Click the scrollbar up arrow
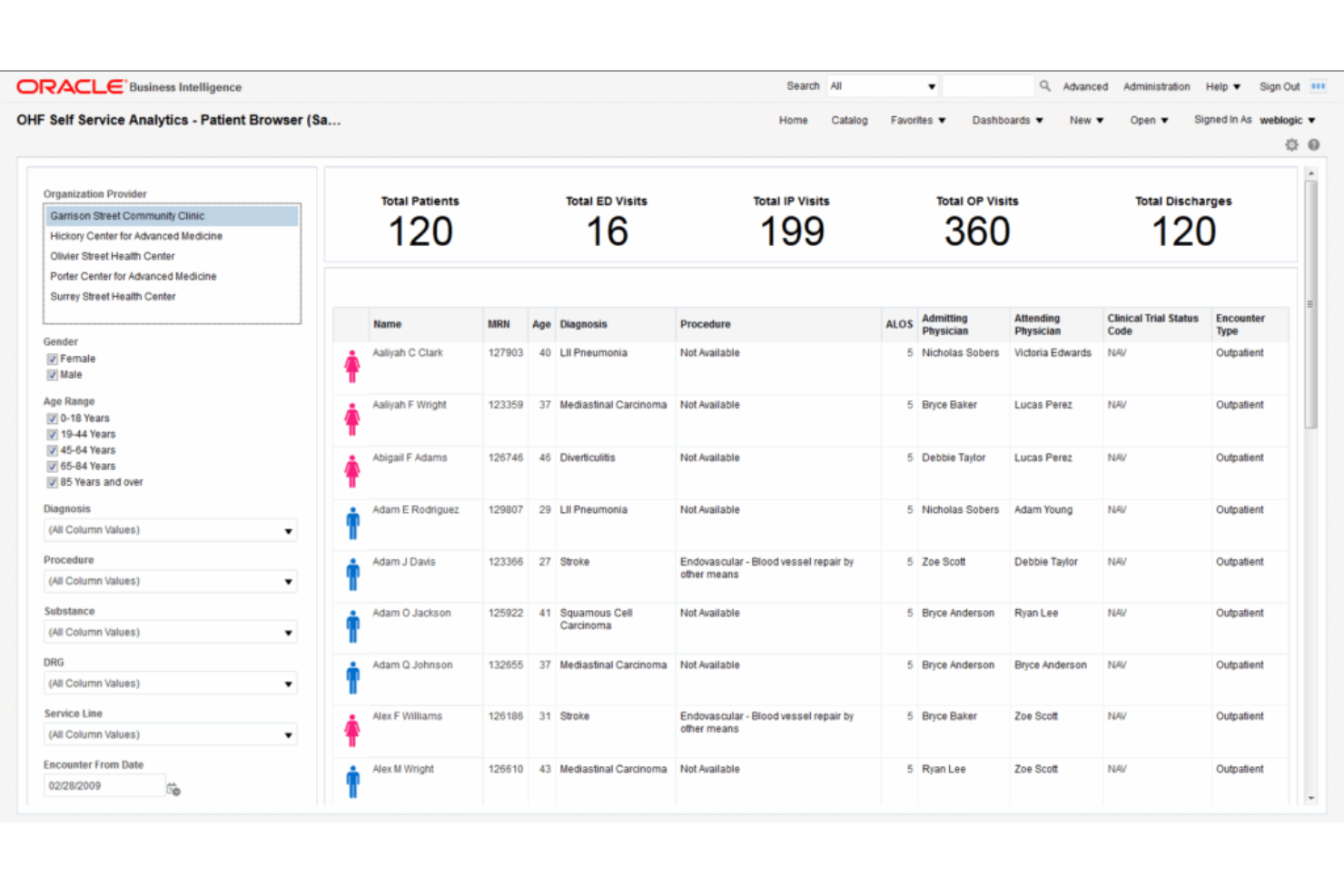The image size is (1344, 896). (1310, 172)
